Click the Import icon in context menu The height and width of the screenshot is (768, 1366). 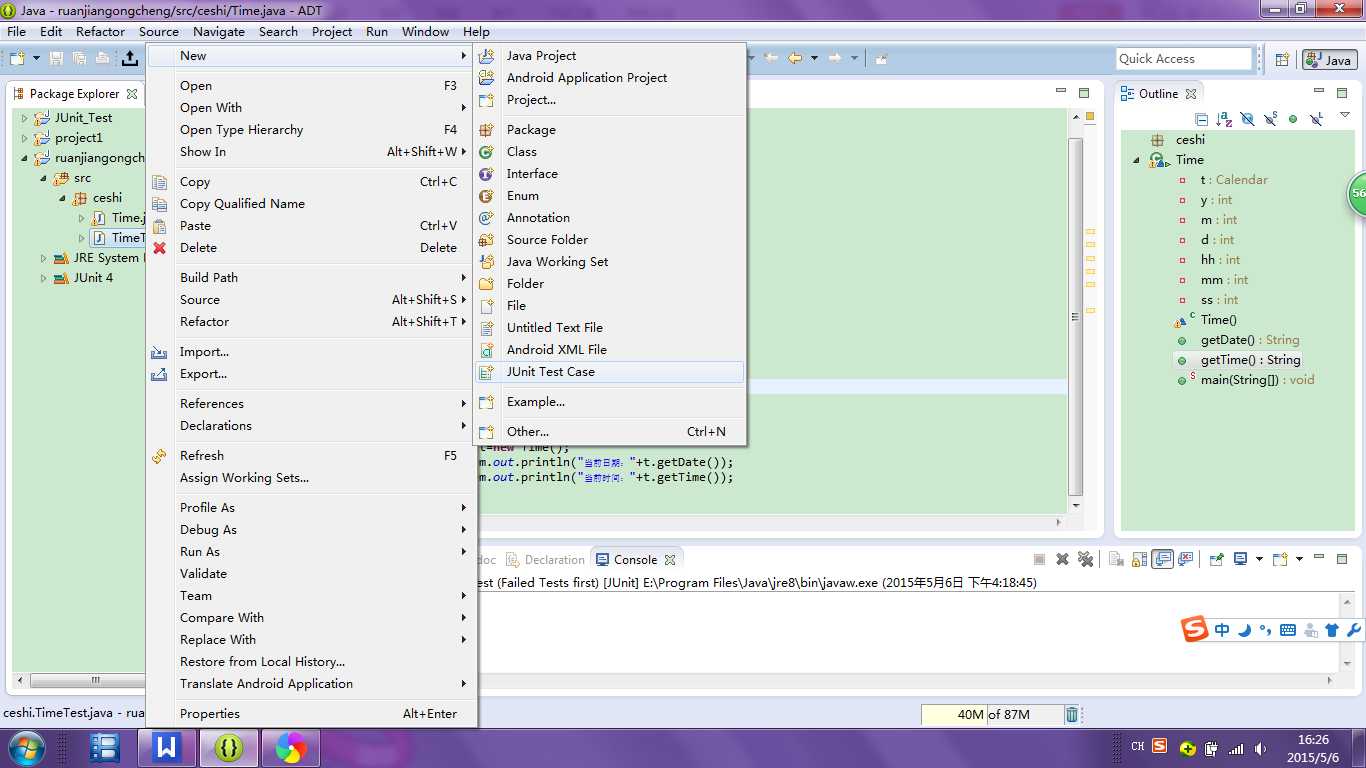click(159, 352)
